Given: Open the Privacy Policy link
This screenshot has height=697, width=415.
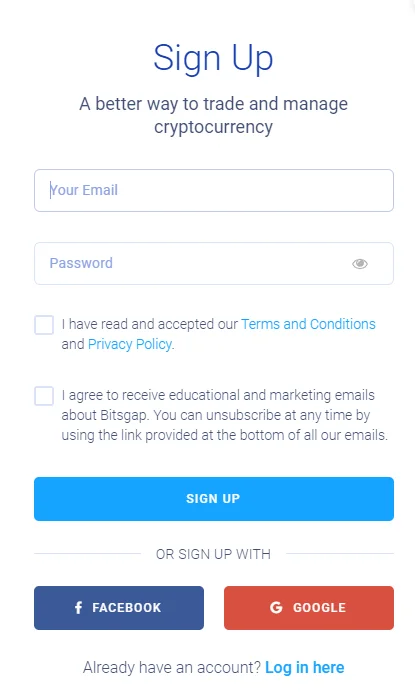Looking at the screenshot, I should pos(130,344).
